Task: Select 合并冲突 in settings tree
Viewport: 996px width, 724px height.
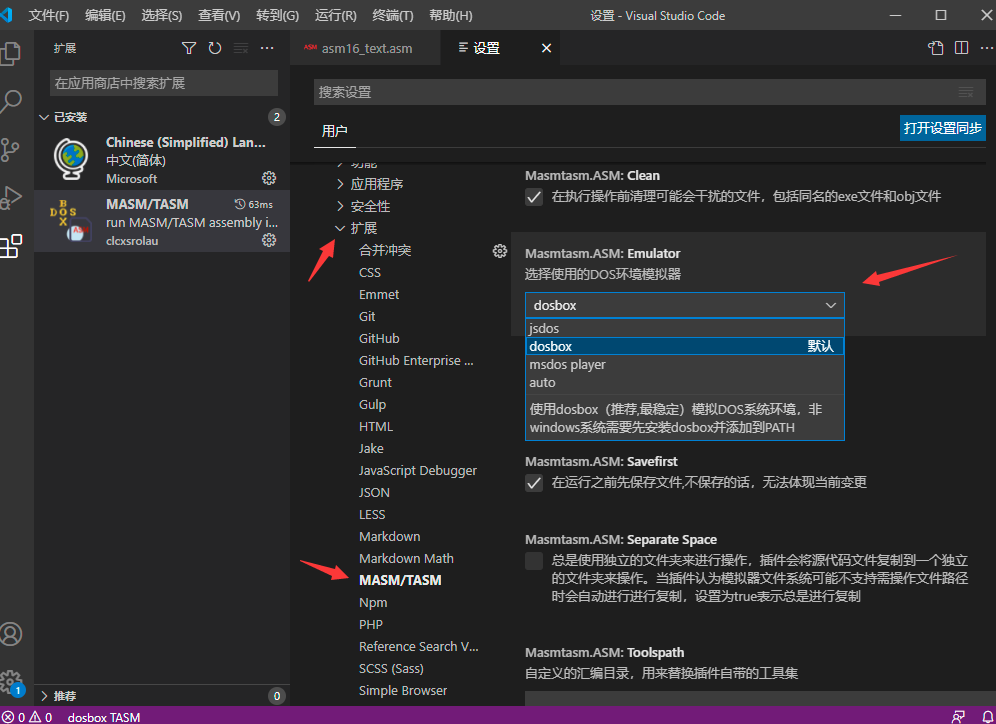Action: coord(385,250)
